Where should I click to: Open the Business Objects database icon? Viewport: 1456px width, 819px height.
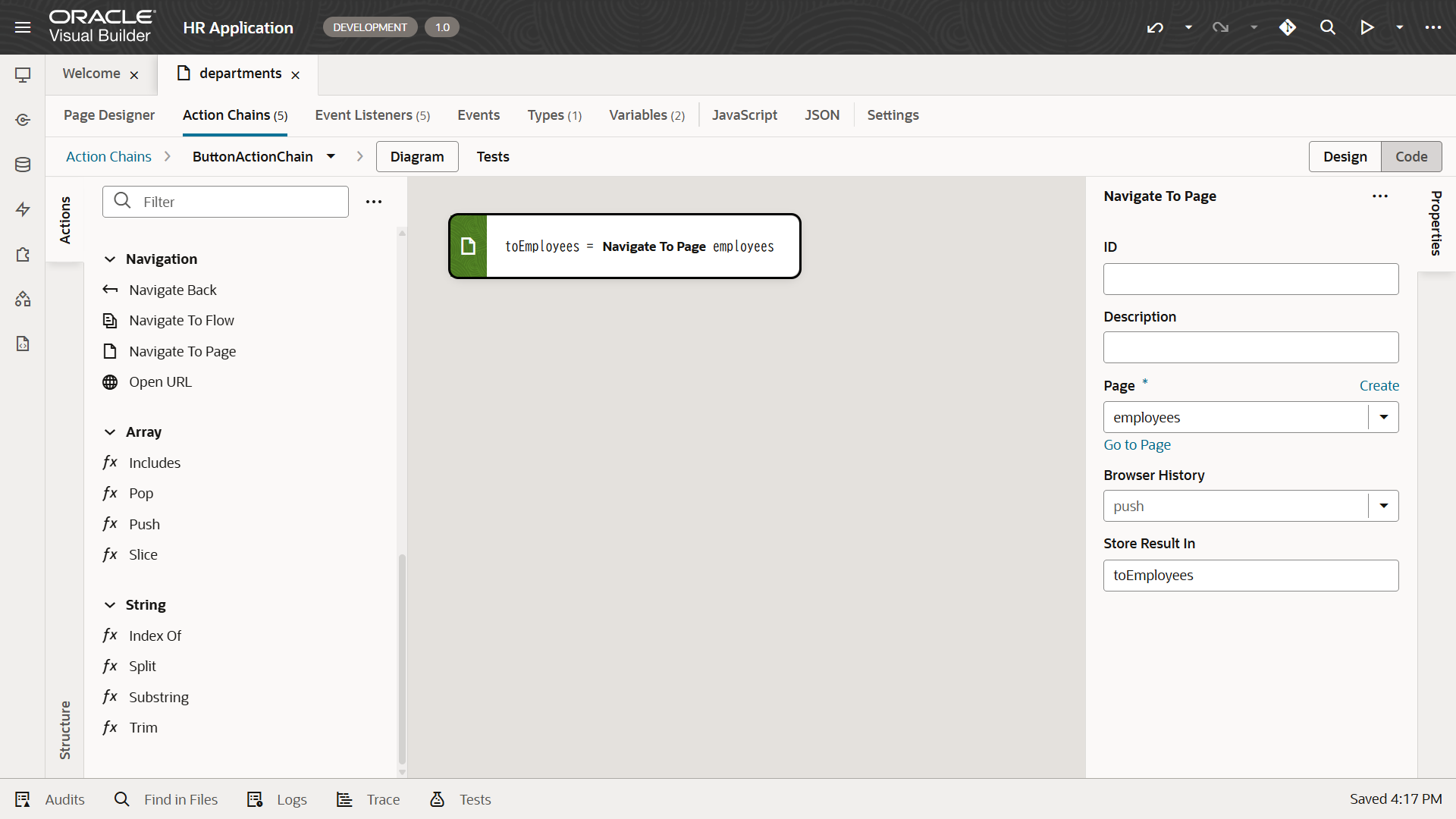(23, 165)
